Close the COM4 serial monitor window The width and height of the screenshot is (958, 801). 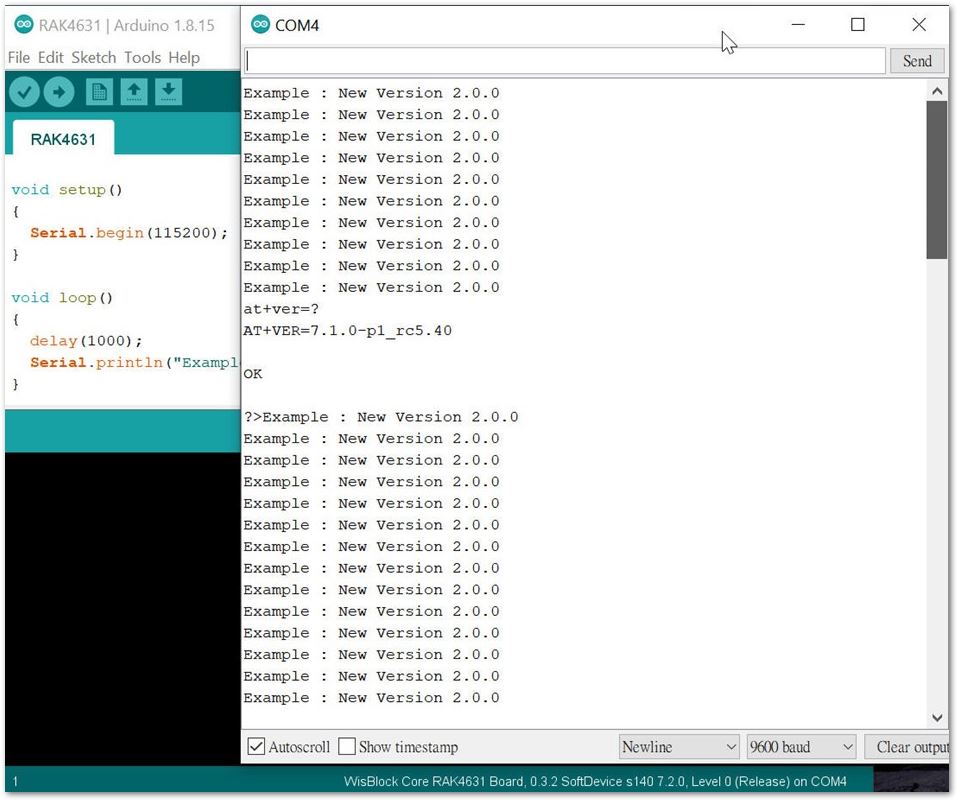[919, 24]
